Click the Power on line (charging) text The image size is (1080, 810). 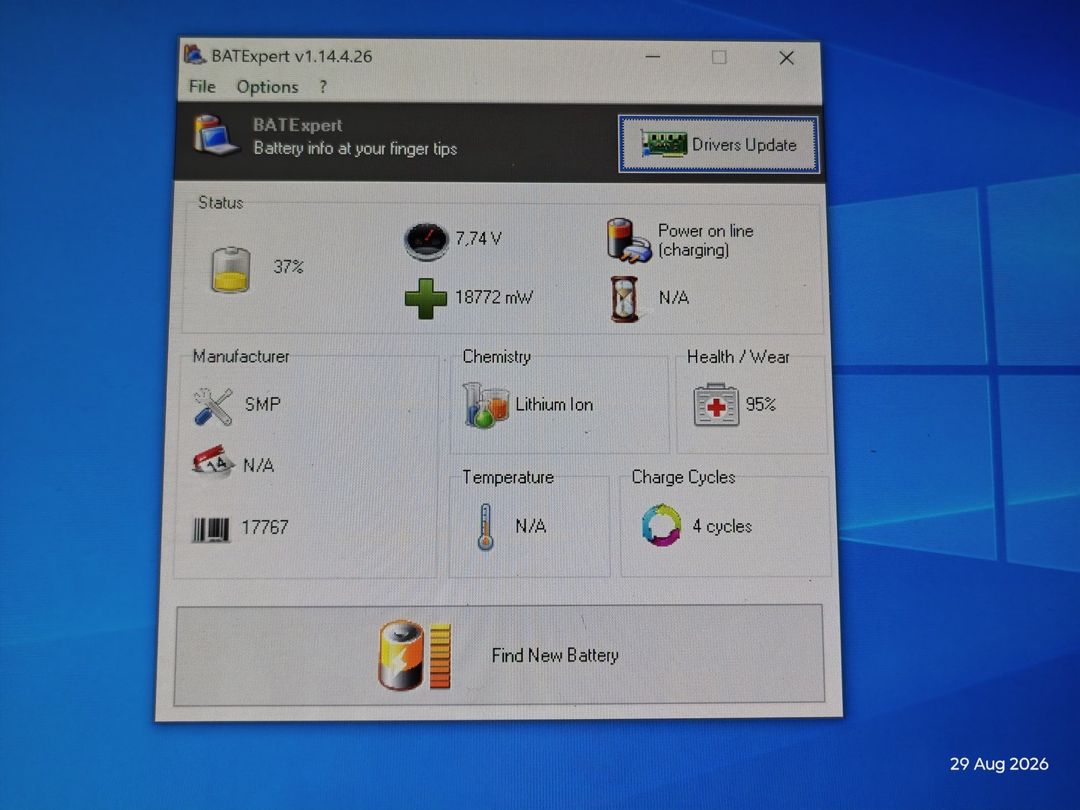coord(705,240)
